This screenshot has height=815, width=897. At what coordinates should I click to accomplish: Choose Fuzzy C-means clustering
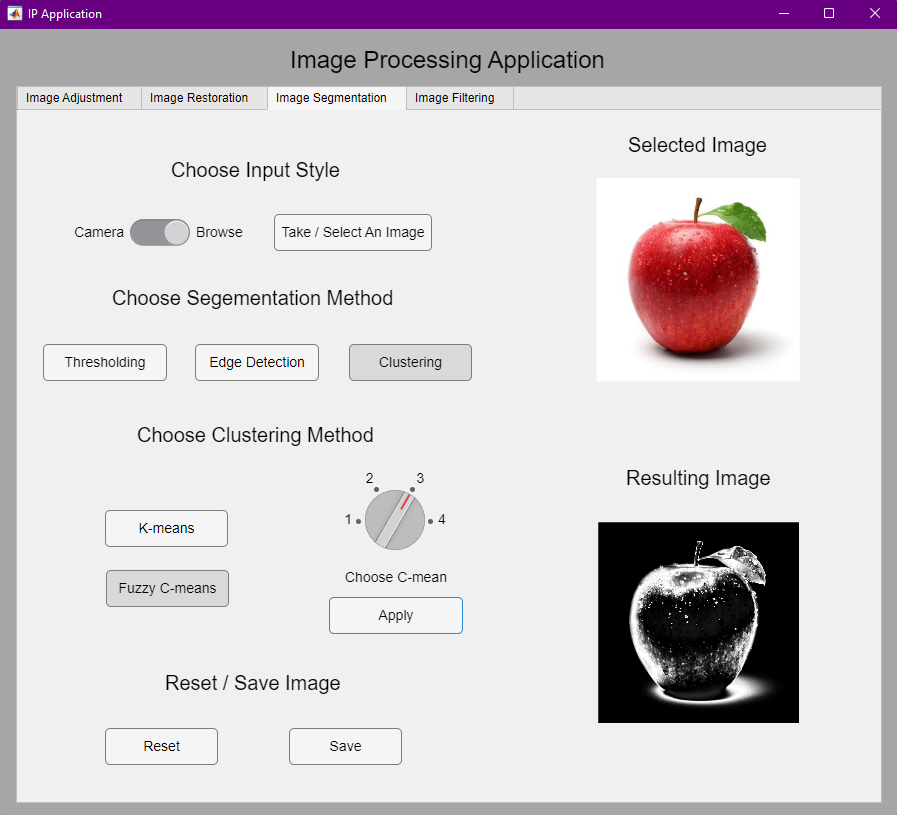coord(167,588)
